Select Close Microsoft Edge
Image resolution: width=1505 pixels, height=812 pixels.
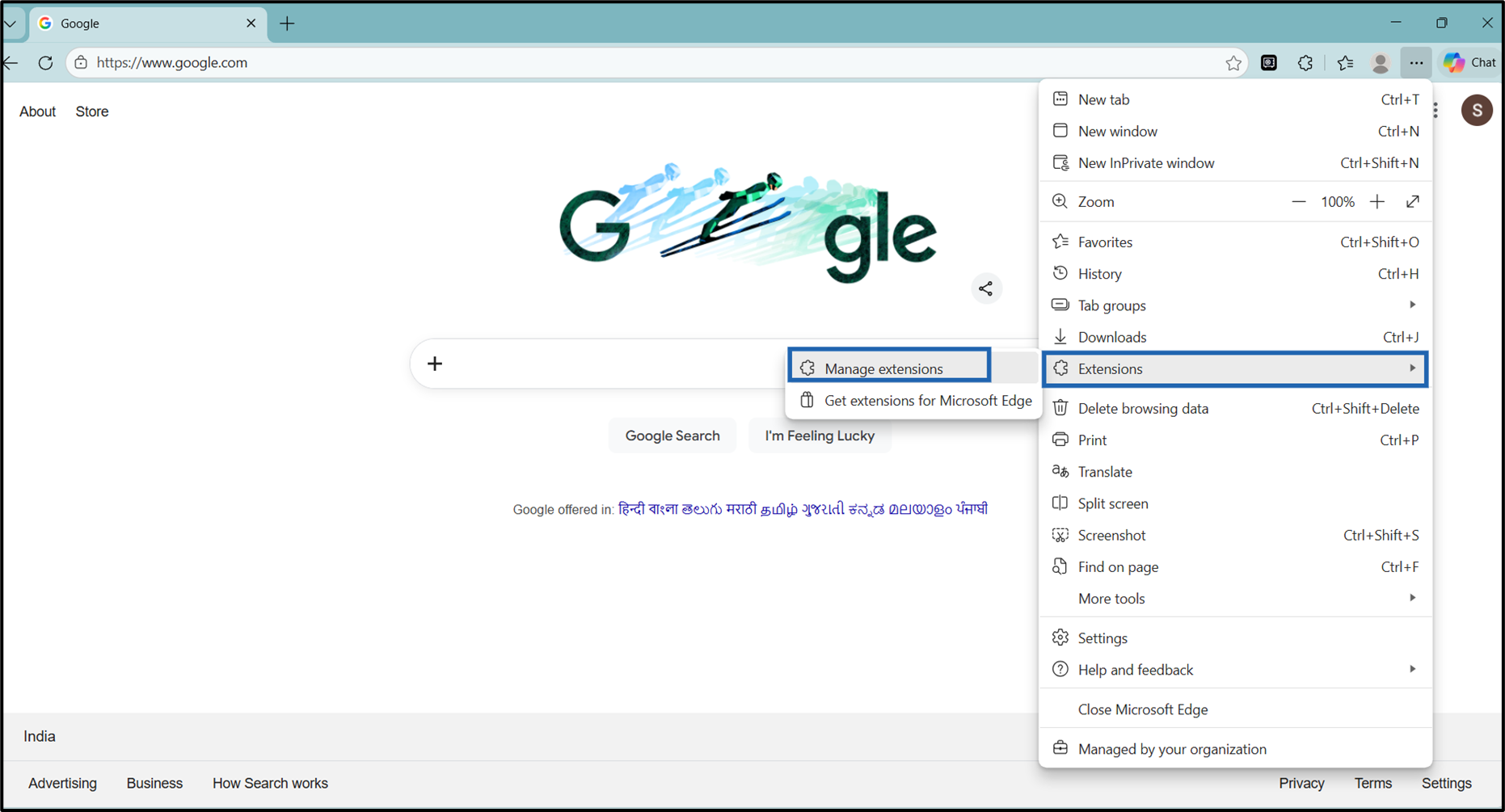[x=1235, y=709]
